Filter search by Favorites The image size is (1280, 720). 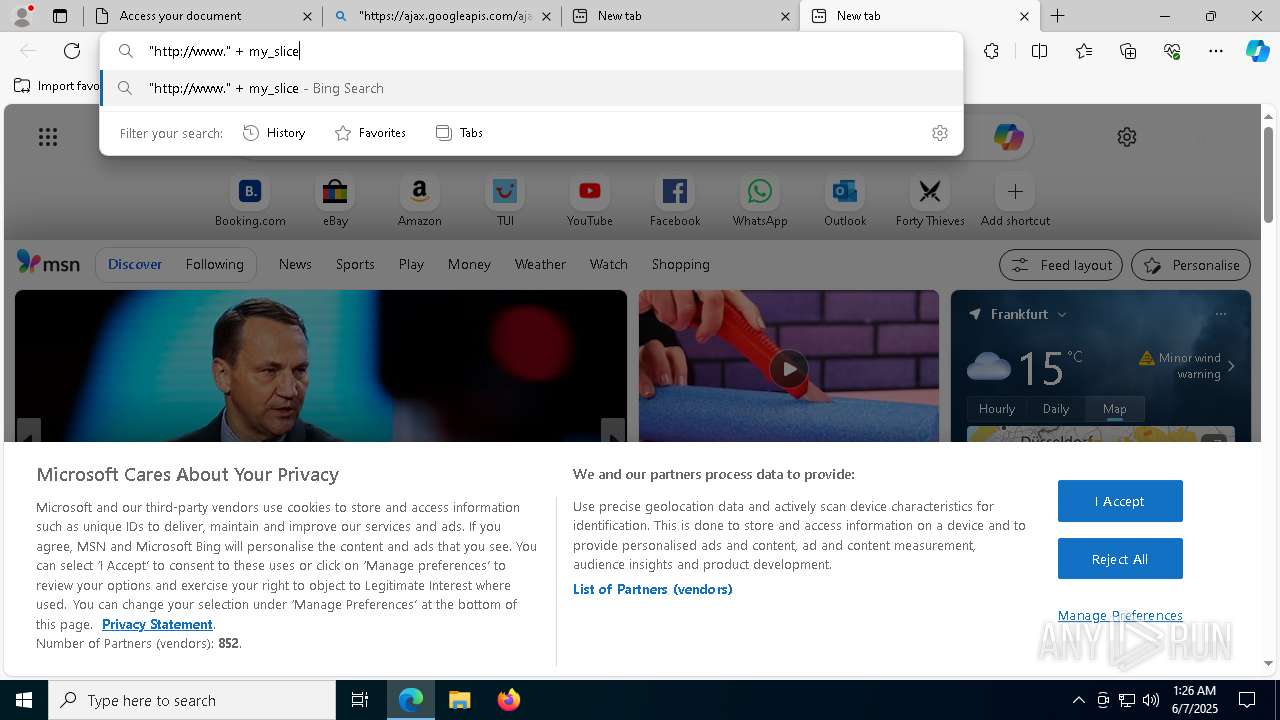370,133
